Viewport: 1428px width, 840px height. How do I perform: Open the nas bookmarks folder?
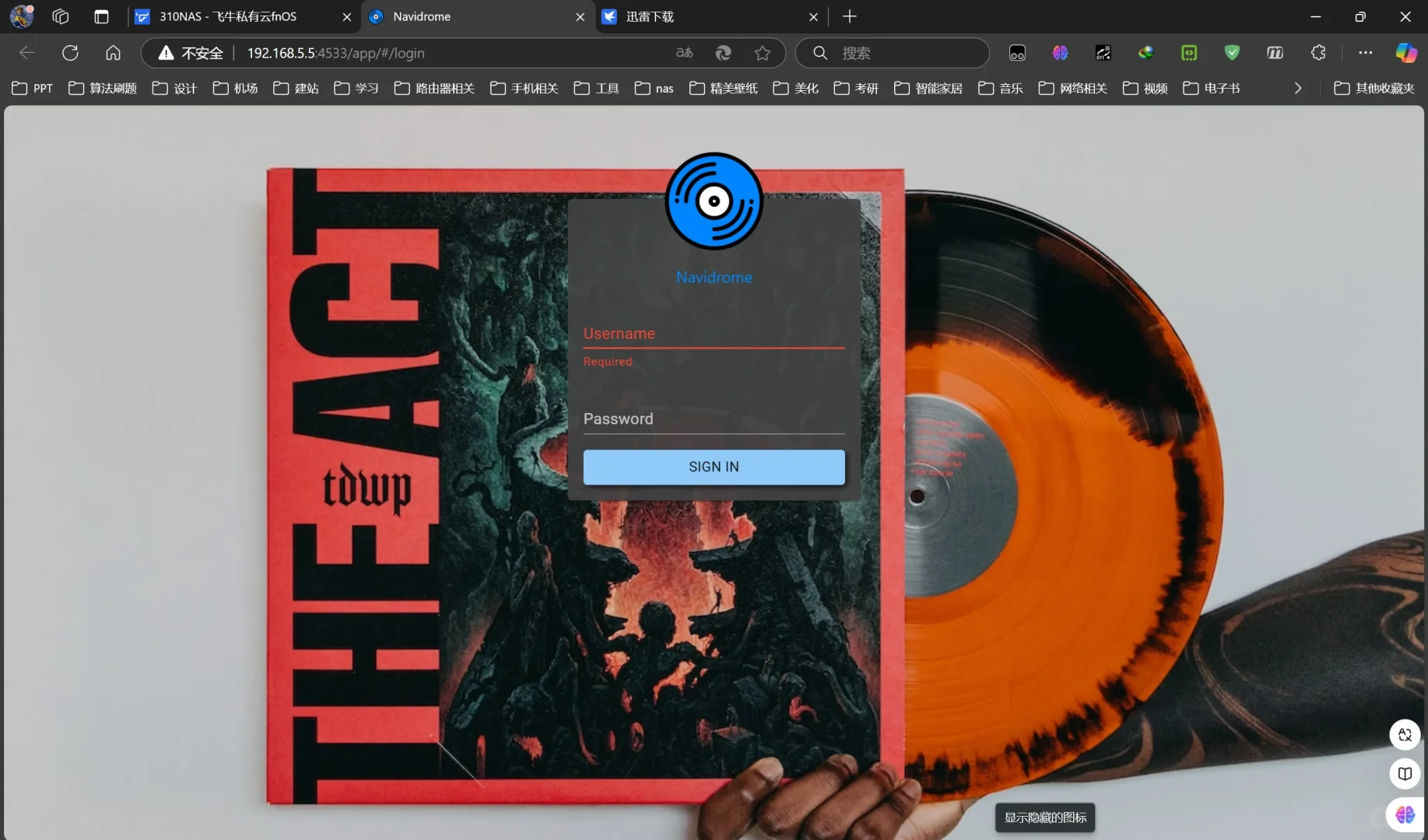pos(654,88)
